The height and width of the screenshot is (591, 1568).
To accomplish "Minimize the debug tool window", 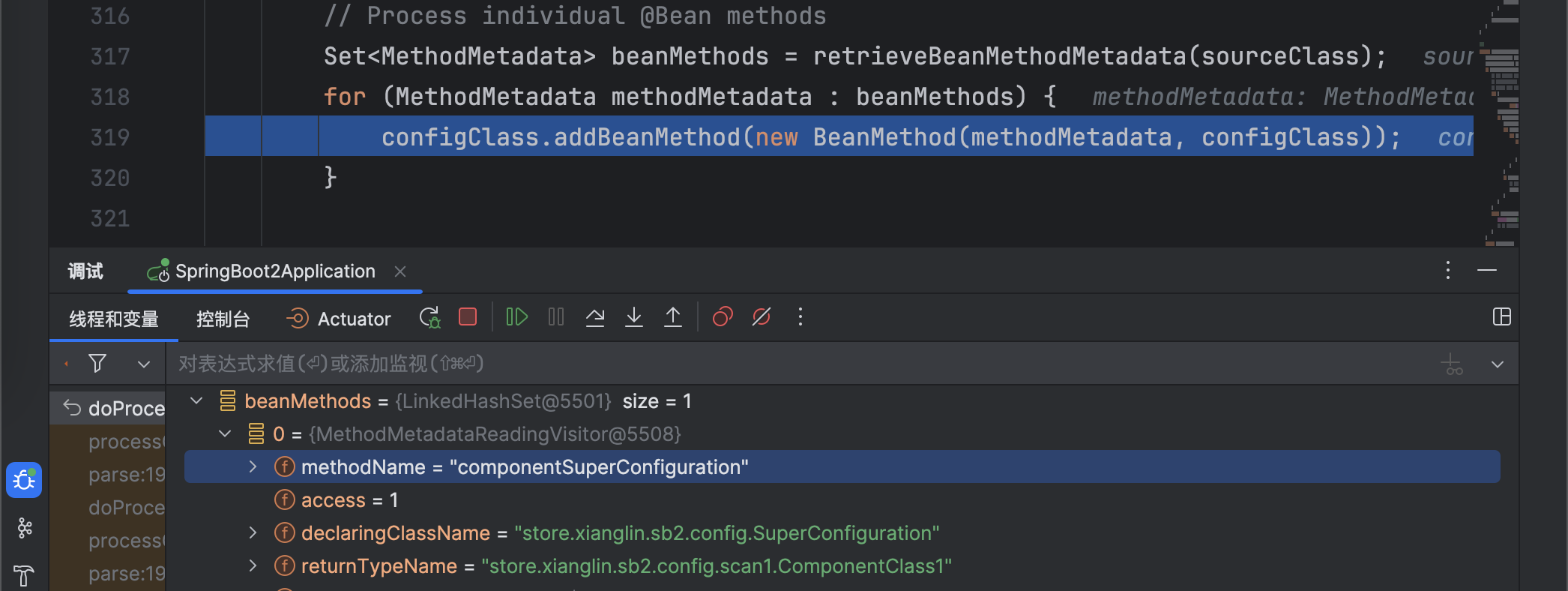I will pyautogui.click(x=1487, y=271).
